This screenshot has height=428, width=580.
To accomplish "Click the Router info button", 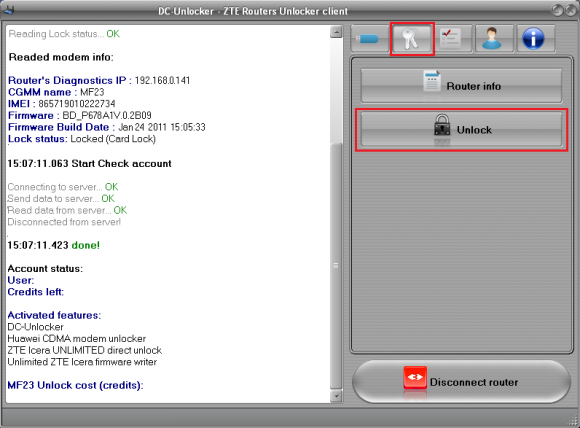I will (461, 85).
